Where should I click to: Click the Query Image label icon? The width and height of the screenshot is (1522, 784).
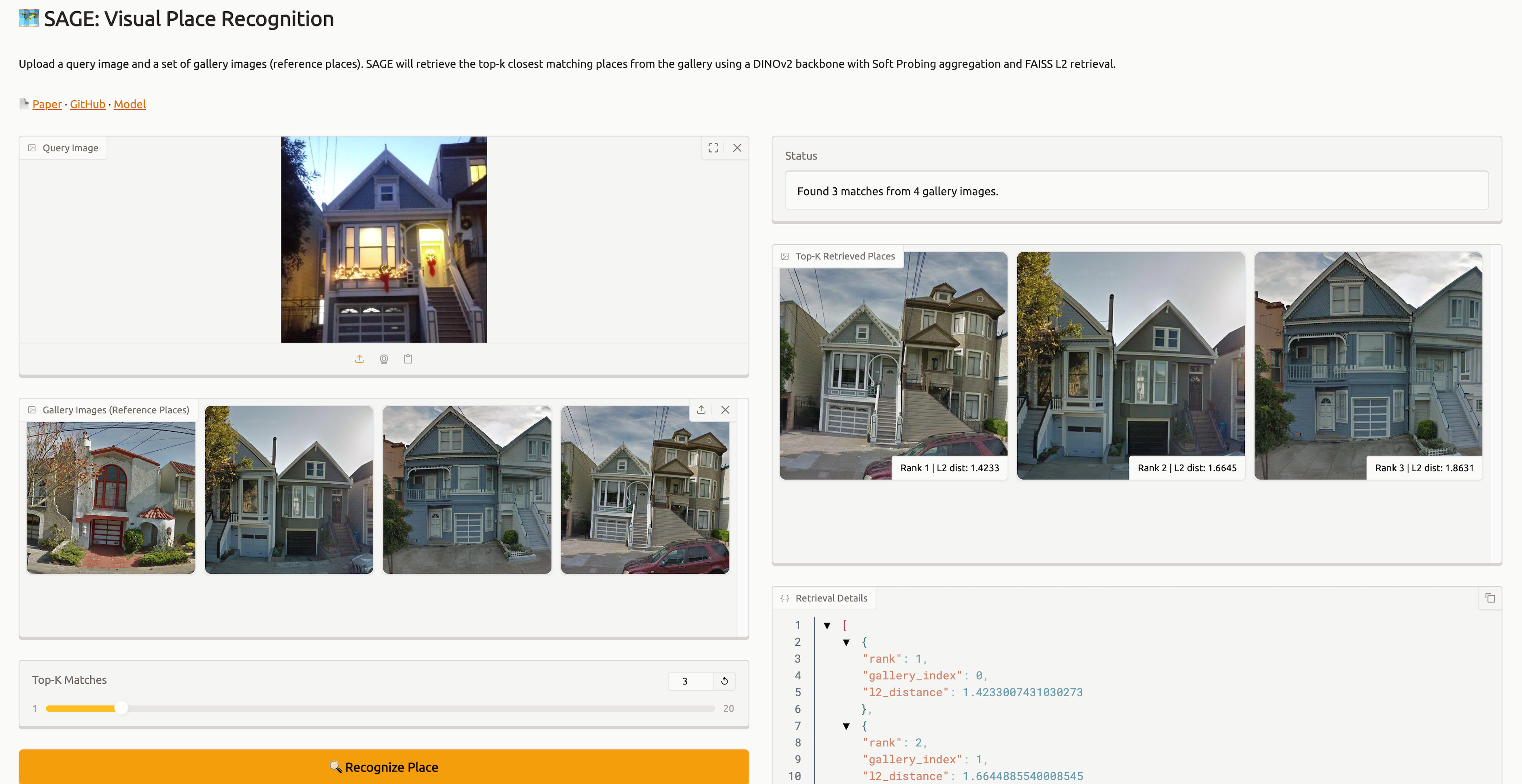click(32, 148)
